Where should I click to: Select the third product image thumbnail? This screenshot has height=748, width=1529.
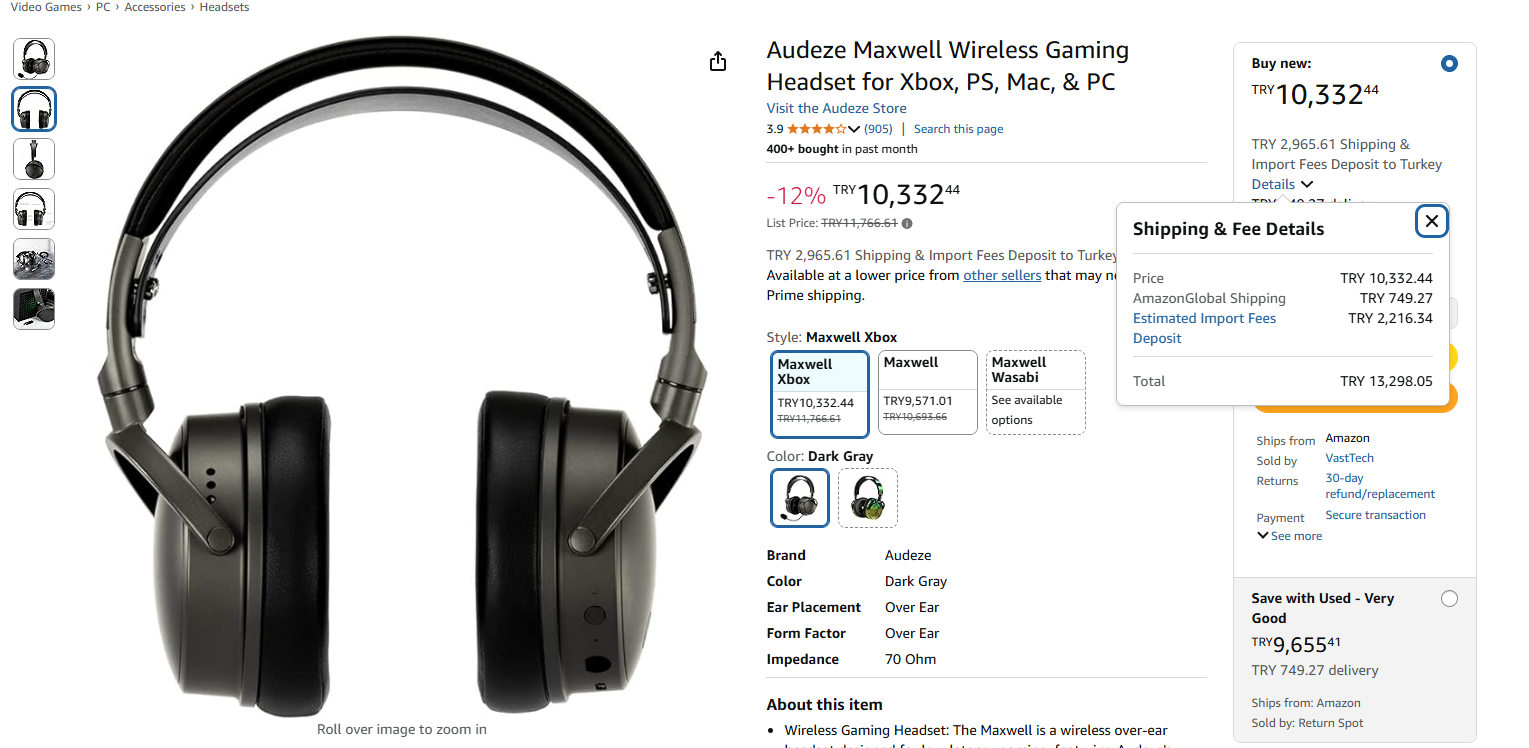coord(34,159)
